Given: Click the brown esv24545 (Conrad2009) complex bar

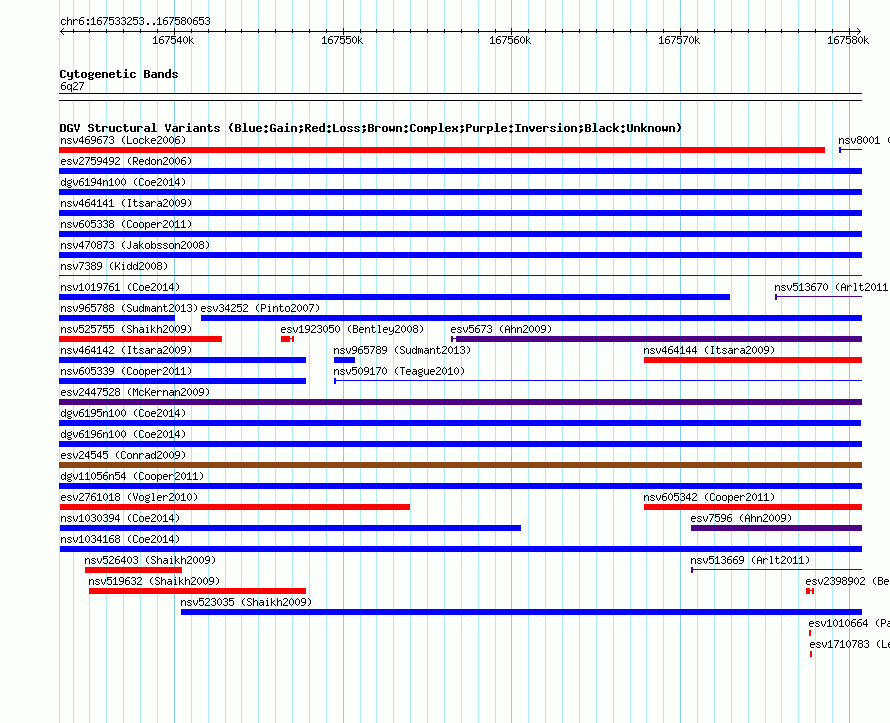Looking at the screenshot, I should click(460, 465).
